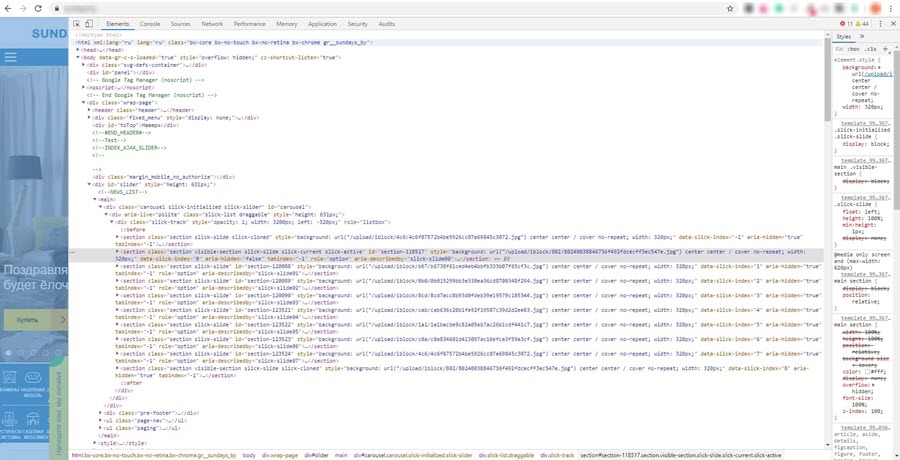Expand the pre-footer div node
The width and height of the screenshot is (900, 460).
pos(101,412)
